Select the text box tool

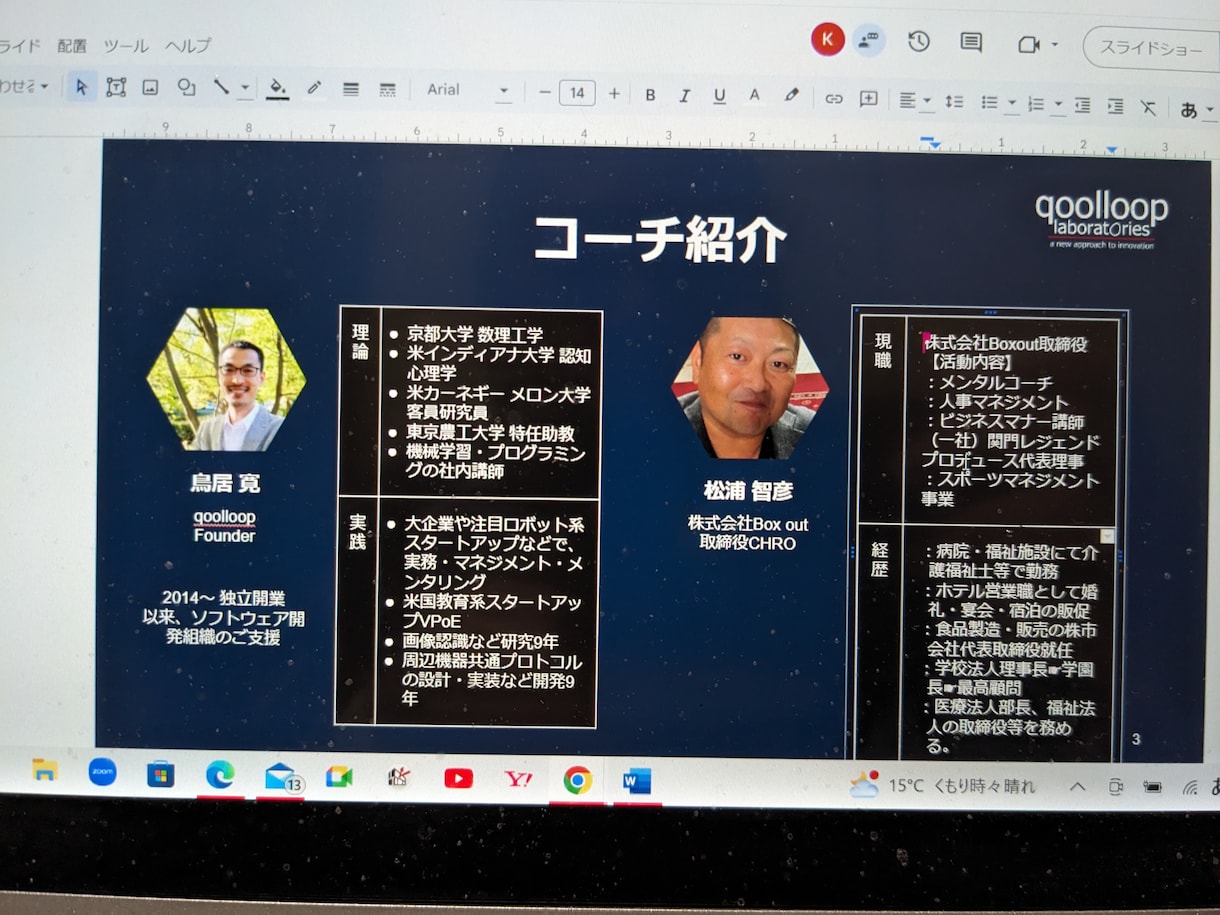(116, 88)
